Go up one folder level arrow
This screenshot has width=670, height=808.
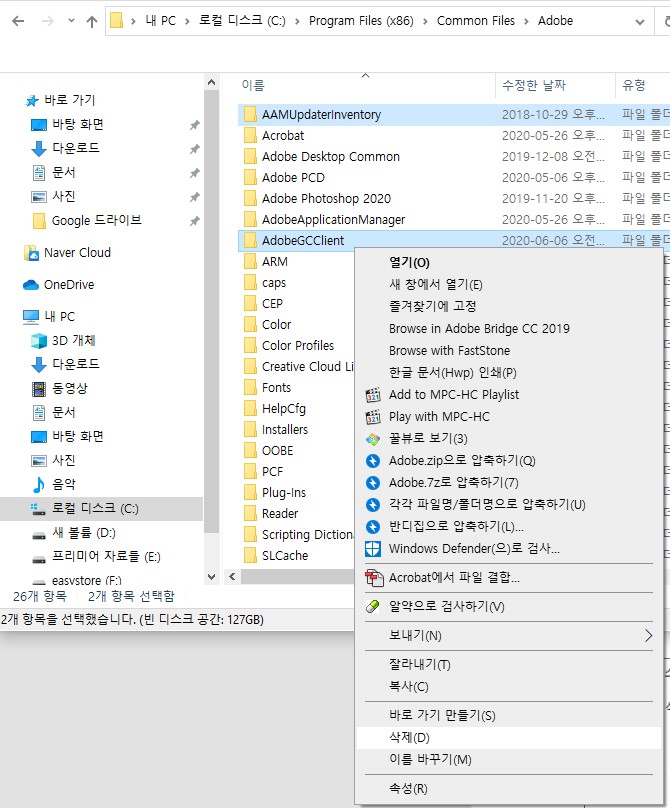(92, 21)
